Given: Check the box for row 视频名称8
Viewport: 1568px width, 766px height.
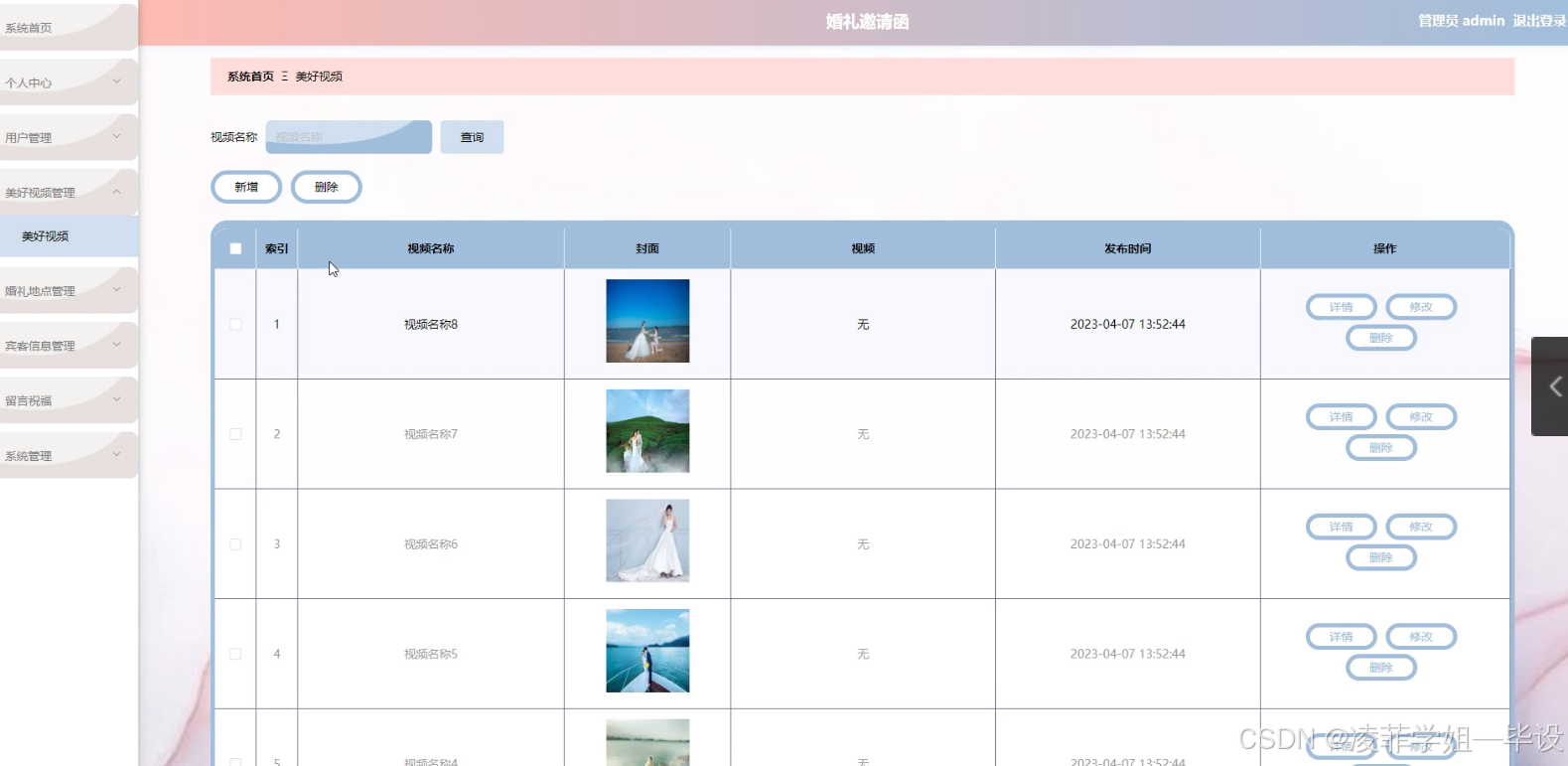Looking at the screenshot, I should coord(235,324).
